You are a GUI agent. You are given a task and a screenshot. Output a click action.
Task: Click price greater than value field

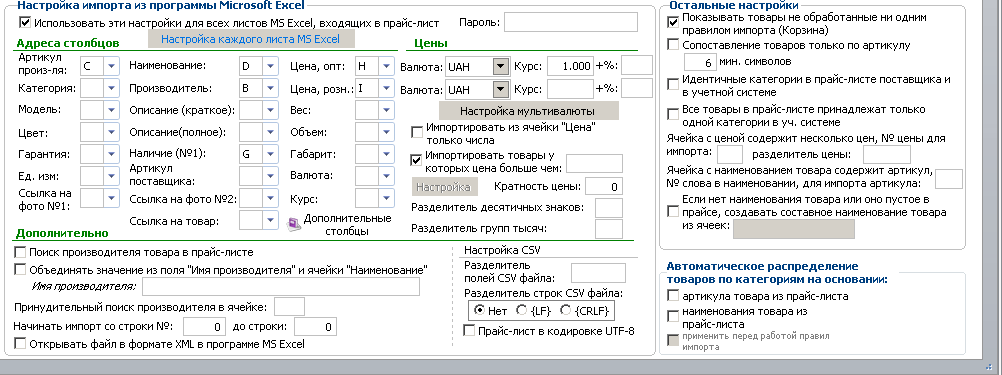pos(594,163)
